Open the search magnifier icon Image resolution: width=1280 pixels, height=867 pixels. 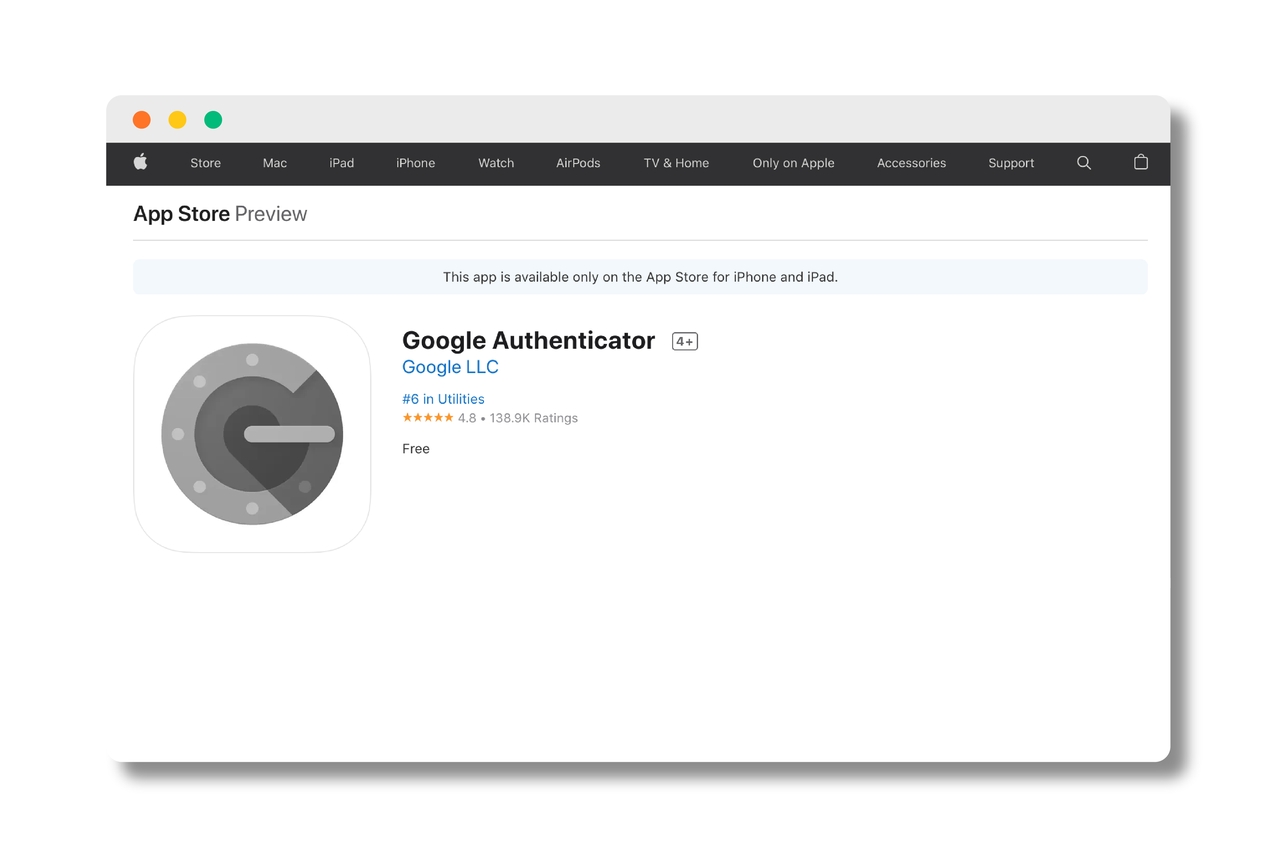(x=1084, y=163)
